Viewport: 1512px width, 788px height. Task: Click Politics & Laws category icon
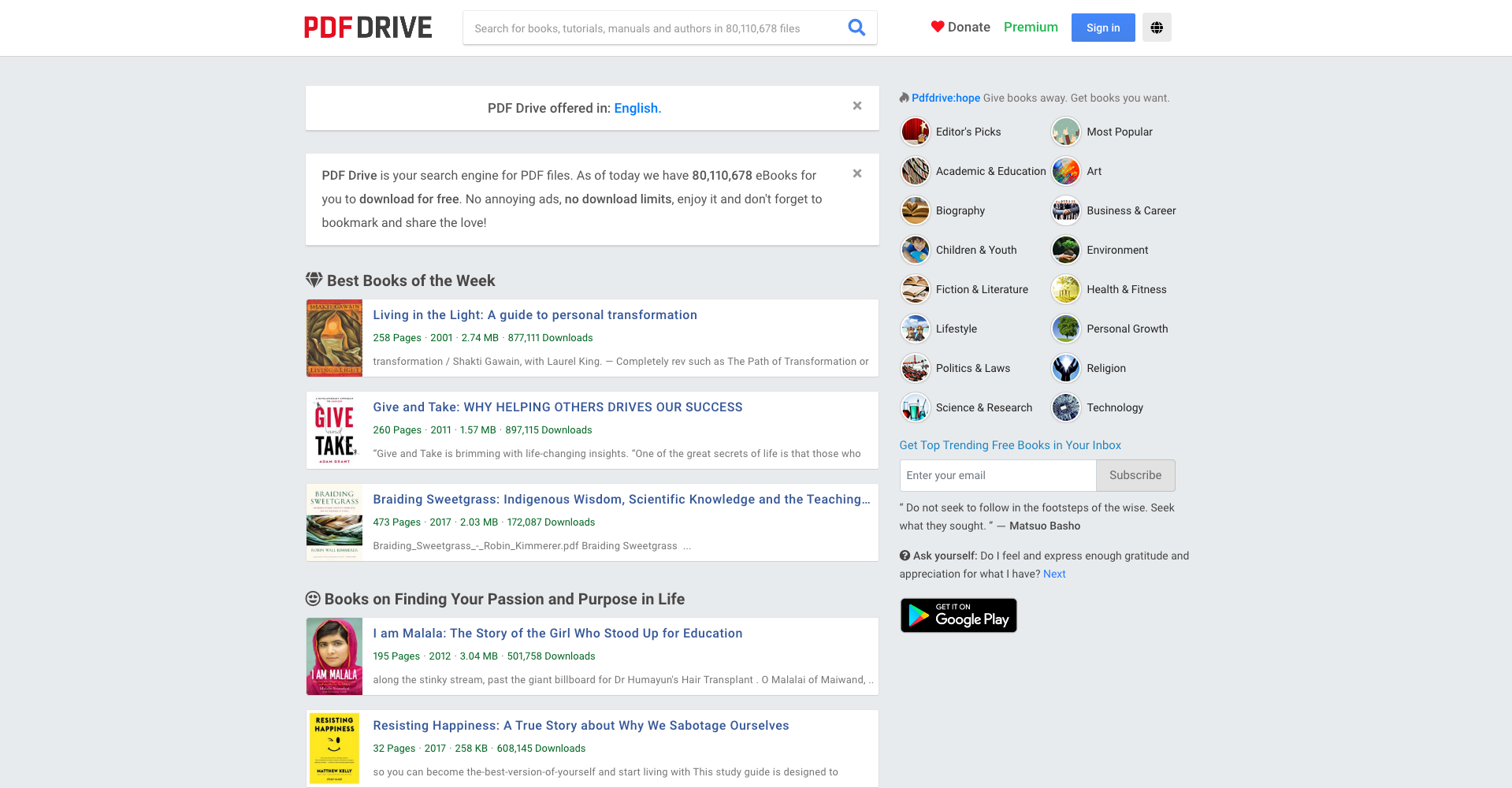pyautogui.click(x=916, y=368)
